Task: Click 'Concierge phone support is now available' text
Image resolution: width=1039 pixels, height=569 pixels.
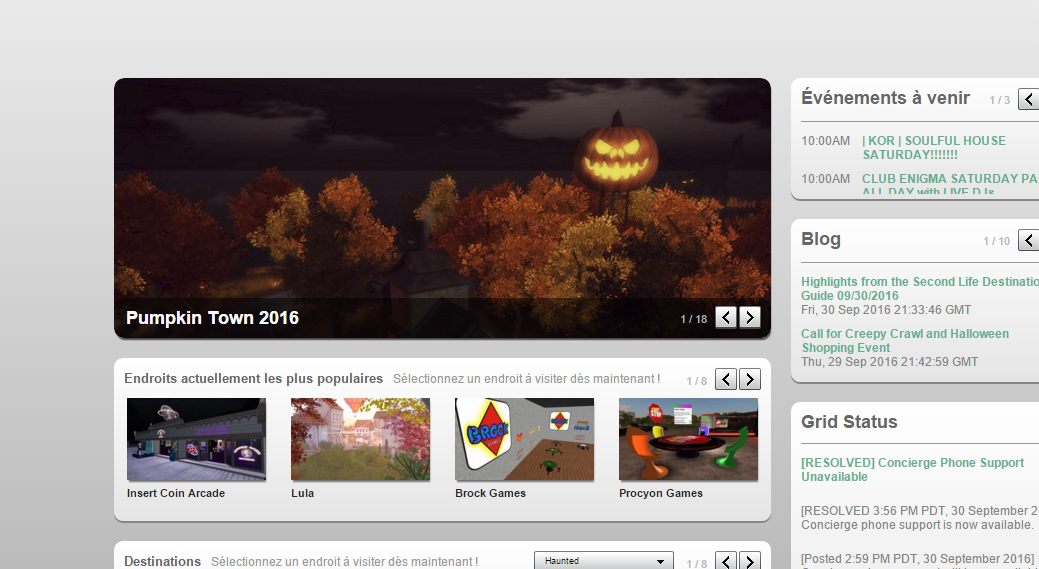Action: coord(916,525)
